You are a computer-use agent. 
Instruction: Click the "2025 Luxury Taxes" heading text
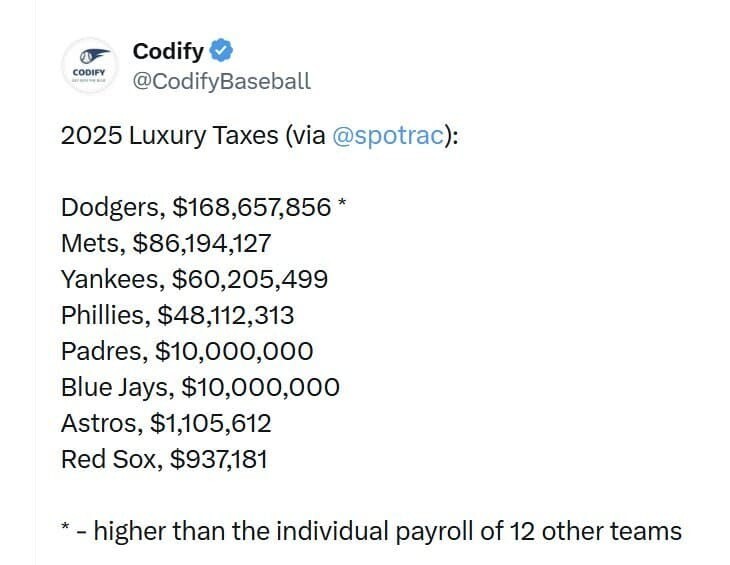(169, 135)
